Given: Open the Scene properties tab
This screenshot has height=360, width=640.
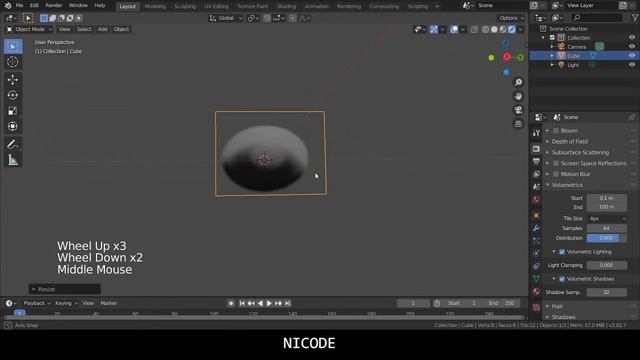Looking at the screenshot, I should [x=536, y=187].
